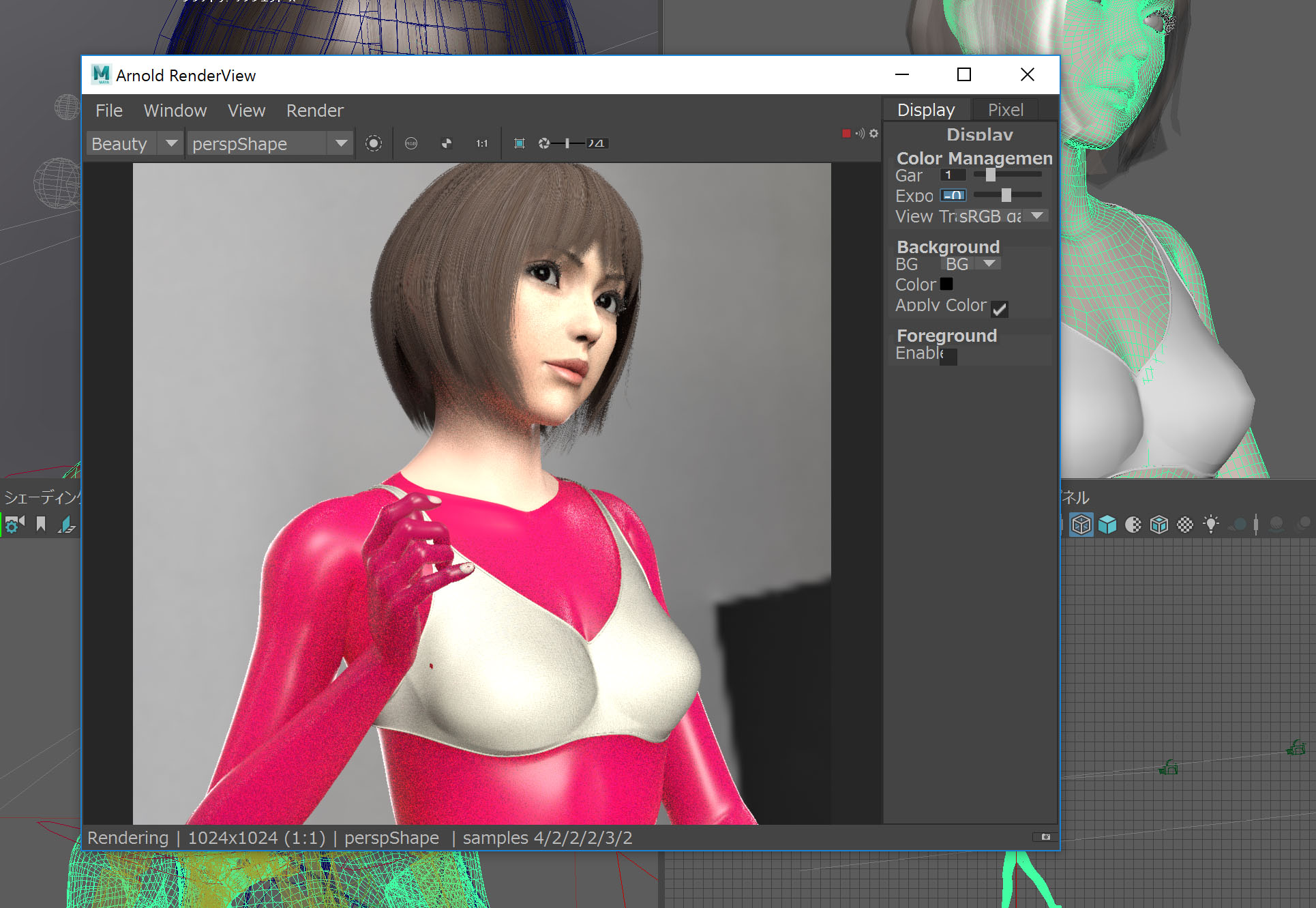The width and height of the screenshot is (1316, 908).
Task: Click the toolbar exposure slider handle
Action: tap(567, 143)
